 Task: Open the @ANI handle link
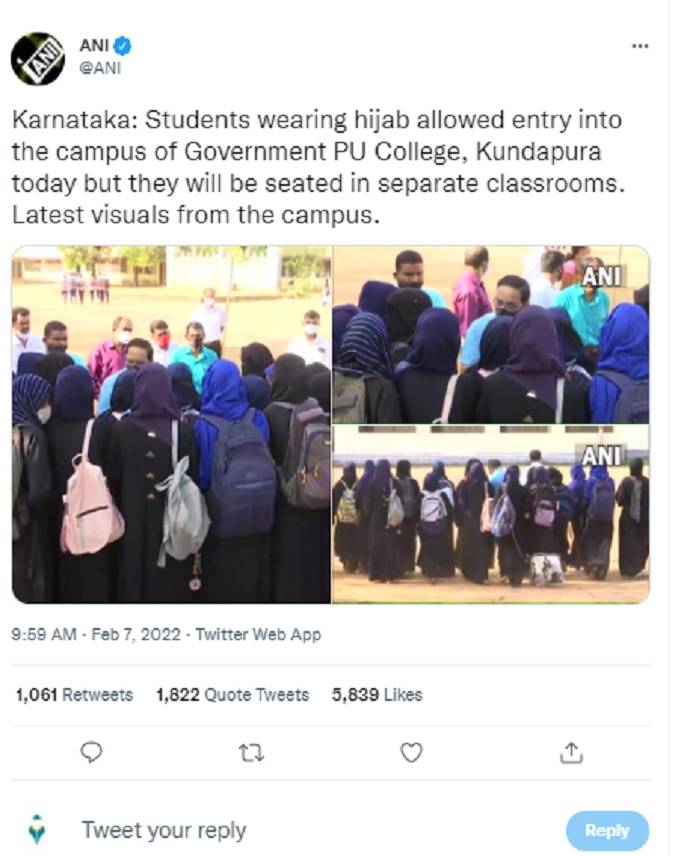pyautogui.click(x=100, y=68)
